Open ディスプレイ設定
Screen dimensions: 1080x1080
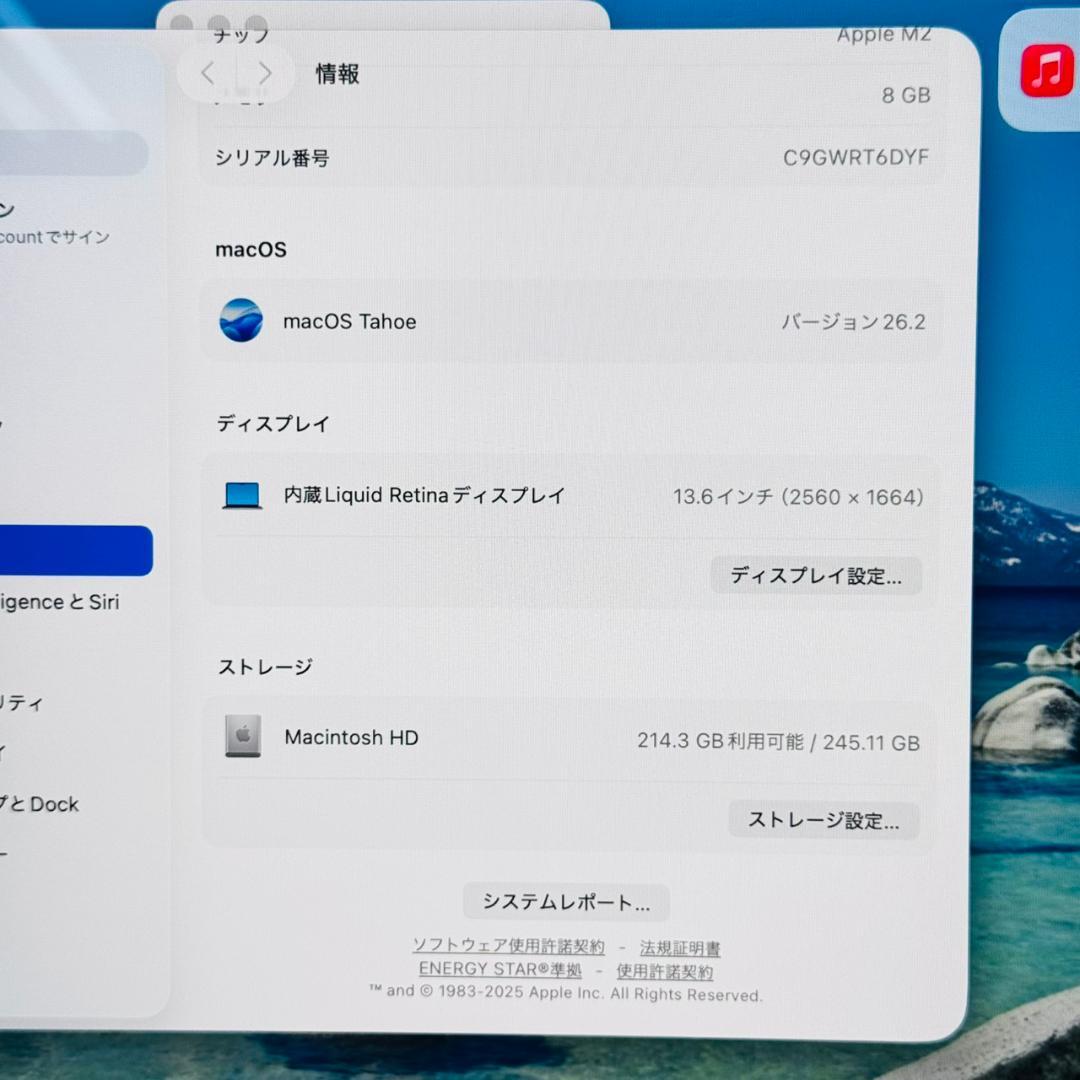point(816,576)
